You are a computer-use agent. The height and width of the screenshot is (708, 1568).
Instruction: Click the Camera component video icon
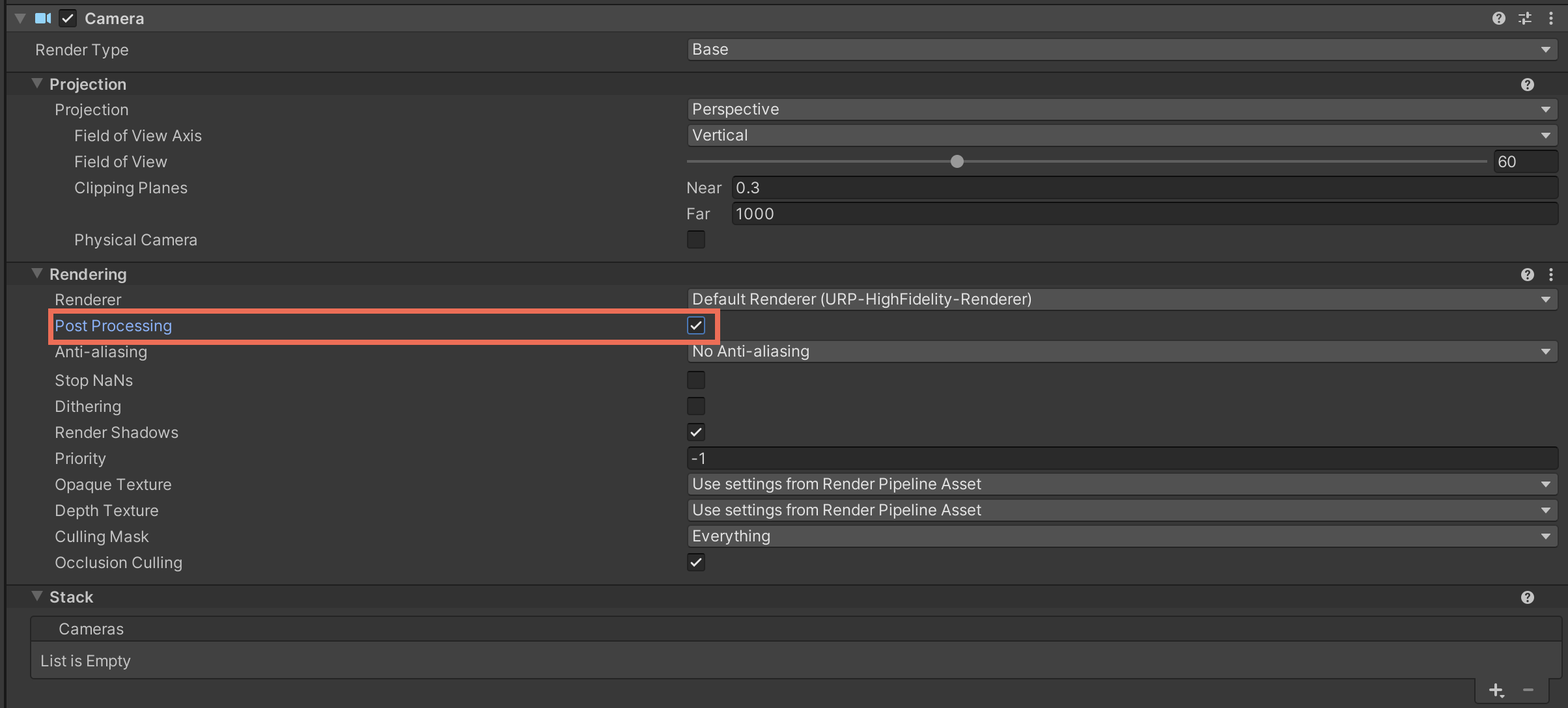tap(43, 18)
